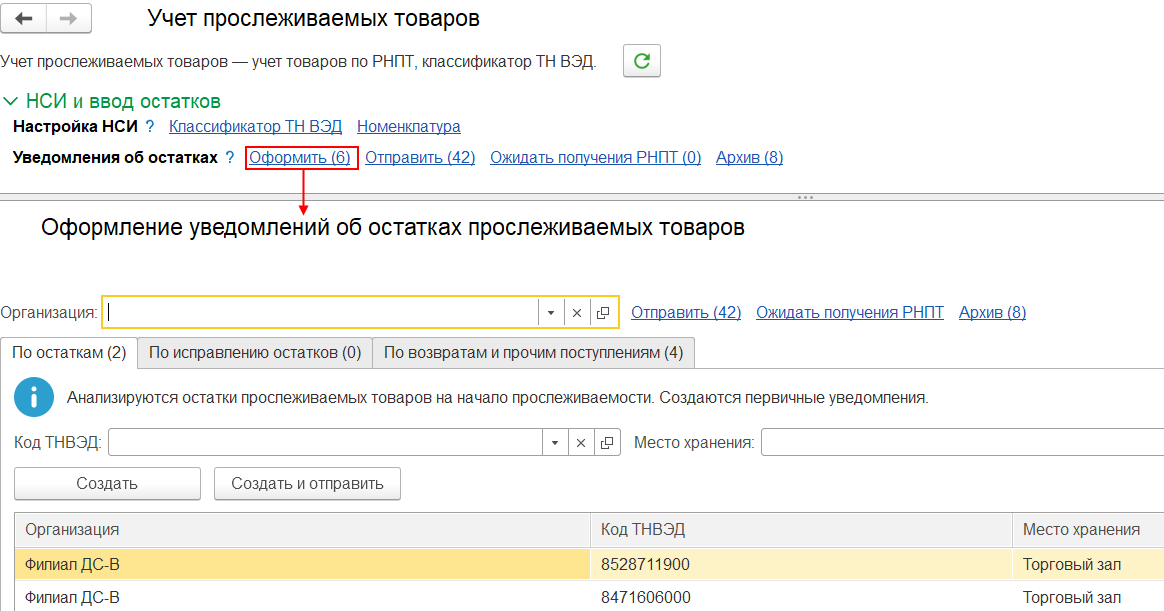Image resolution: width=1164 pixels, height=611 pixels.
Task: Open selection form icon for Код ТНВЭД
Action: click(607, 443)
